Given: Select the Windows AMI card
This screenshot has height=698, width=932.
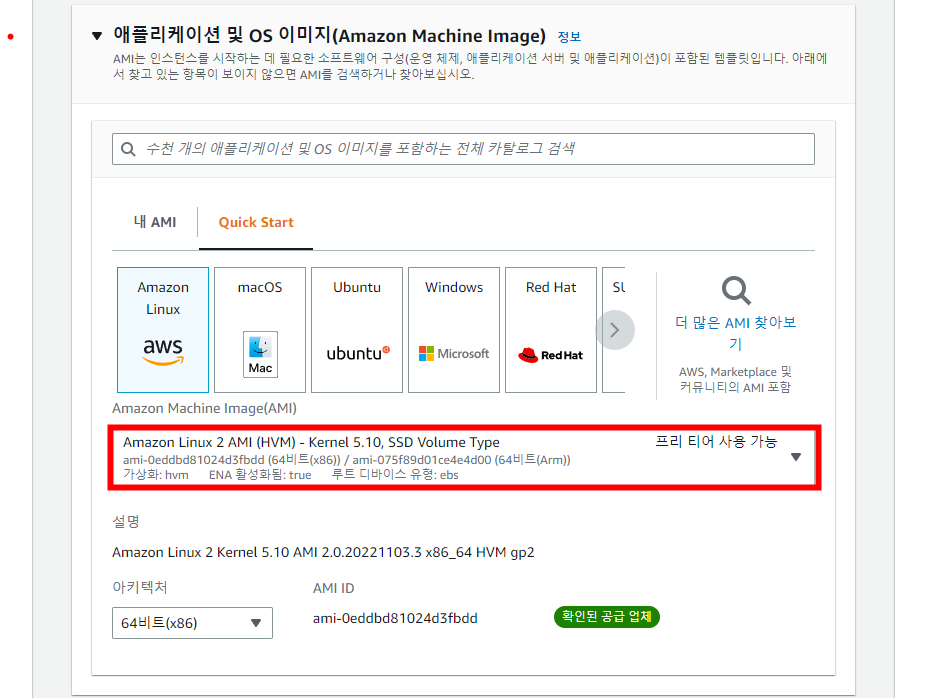Looking at the screenshot, I should click(454, 330).
